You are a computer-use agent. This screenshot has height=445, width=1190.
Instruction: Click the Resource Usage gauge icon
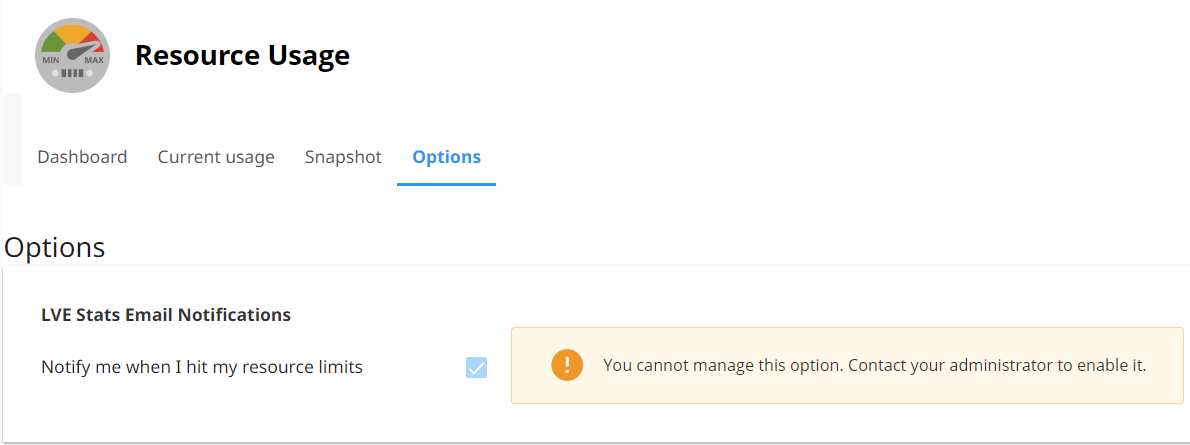coord(72,56)
